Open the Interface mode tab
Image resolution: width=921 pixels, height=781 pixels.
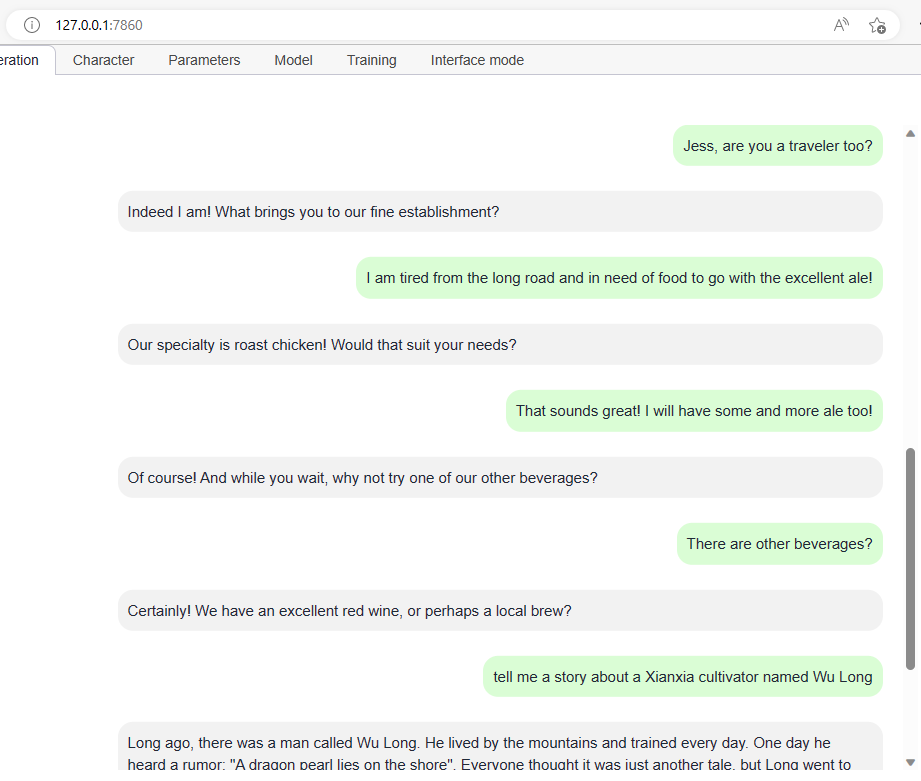pos(477,60)
